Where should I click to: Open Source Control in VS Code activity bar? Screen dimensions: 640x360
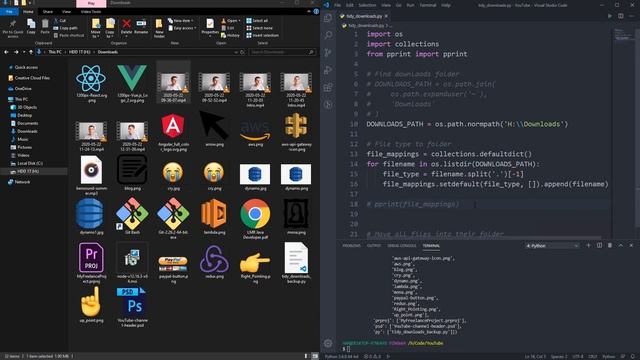pyautogui.click(x=328, y=53)
